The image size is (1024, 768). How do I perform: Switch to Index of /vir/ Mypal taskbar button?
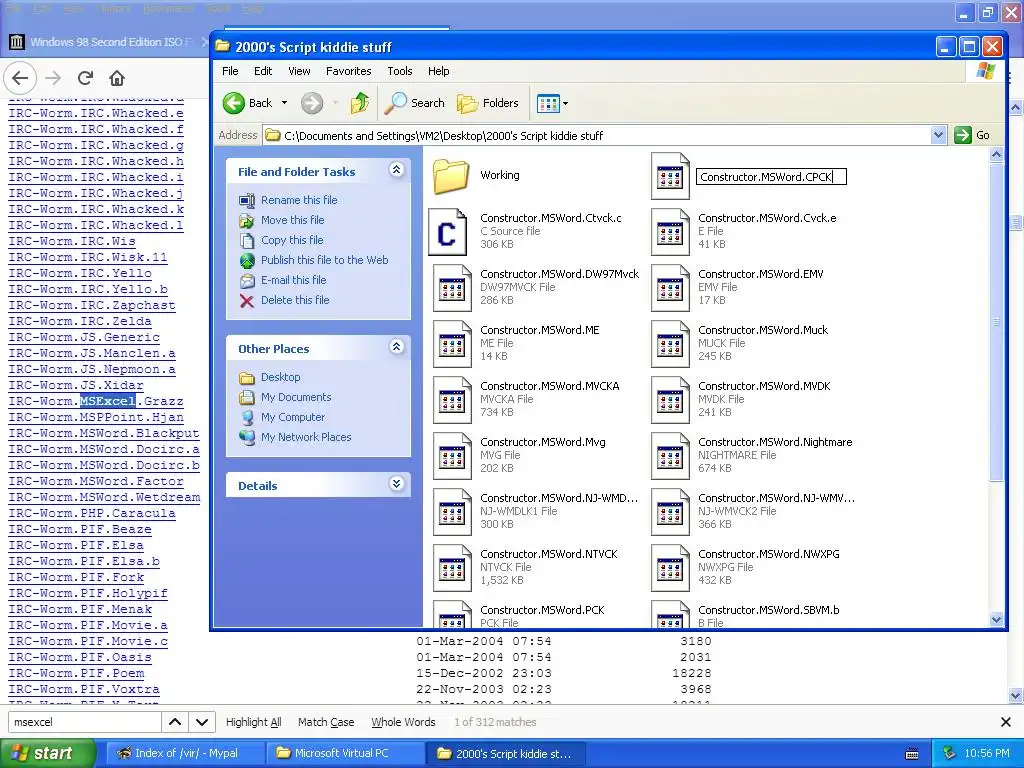[x=185, y=753]
